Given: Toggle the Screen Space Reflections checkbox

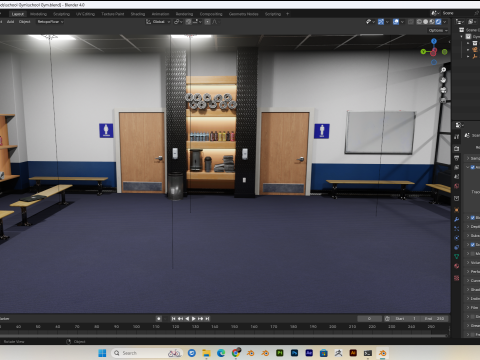Looking at the screenshot, I should tap(473, 245).
